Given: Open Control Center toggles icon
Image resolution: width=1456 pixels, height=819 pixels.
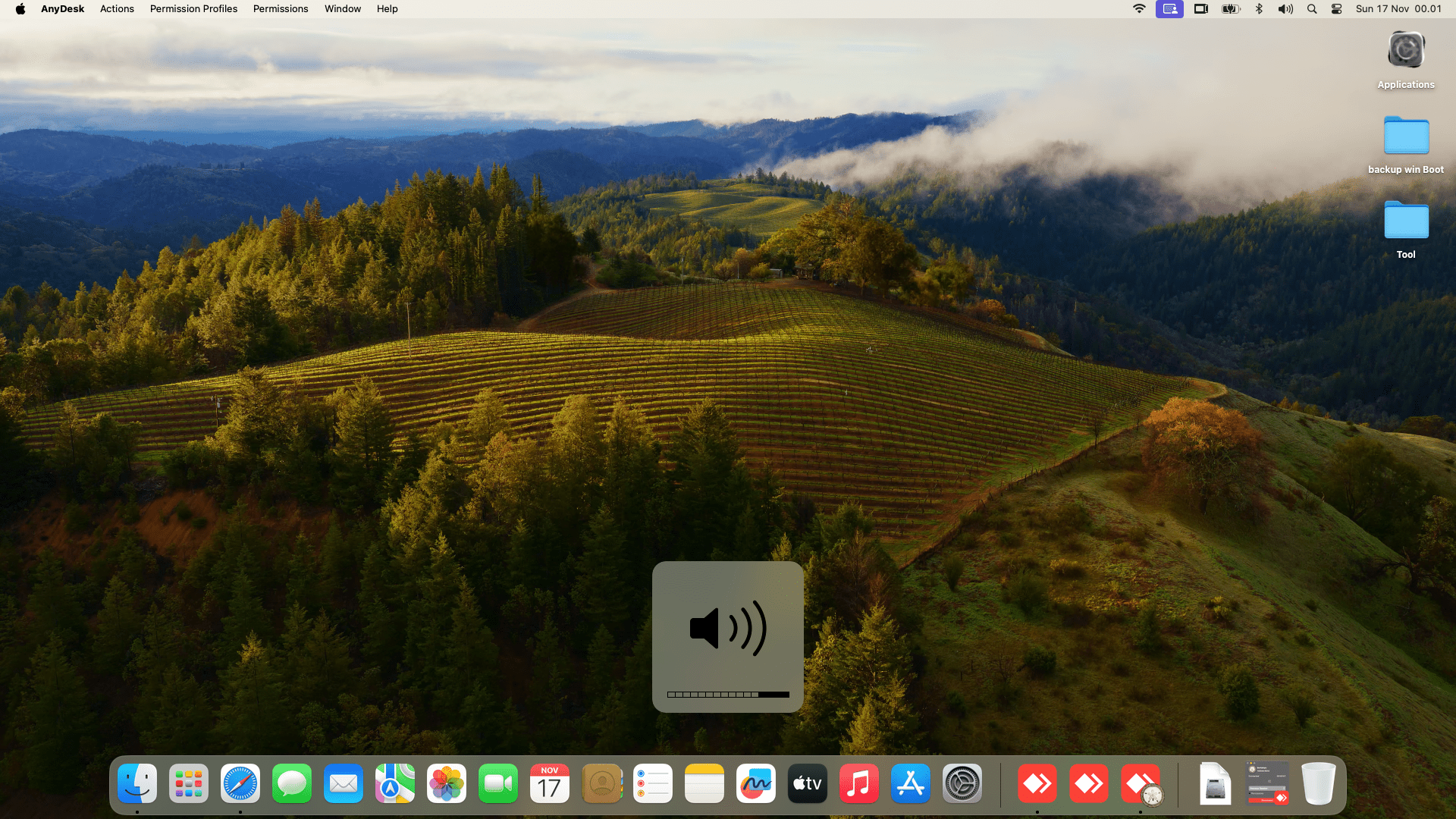Looking at the screenshot, I should [x=1337, y=9].
